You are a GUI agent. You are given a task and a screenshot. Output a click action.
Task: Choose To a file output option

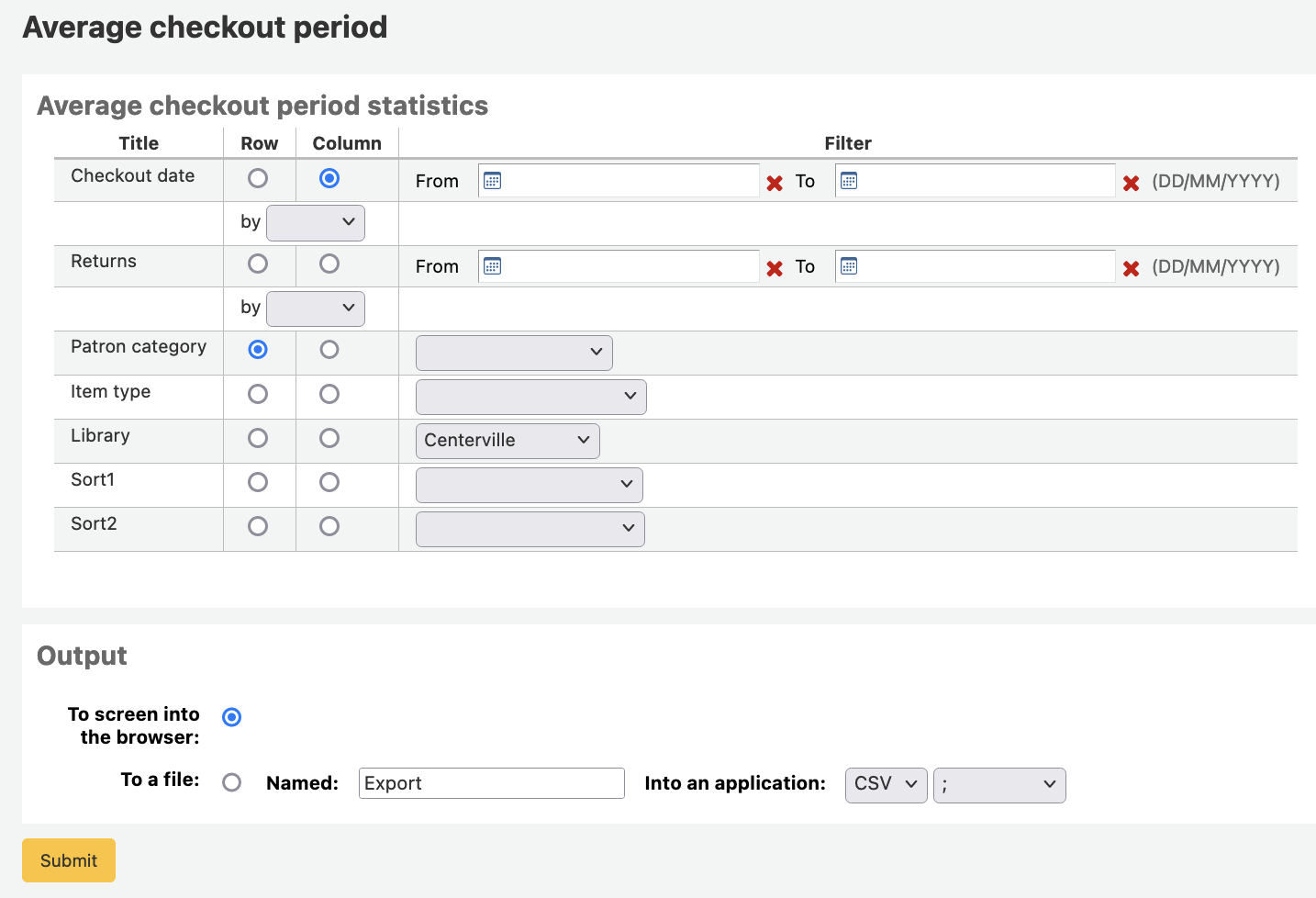pyautogui.click(x=232, y=782)
